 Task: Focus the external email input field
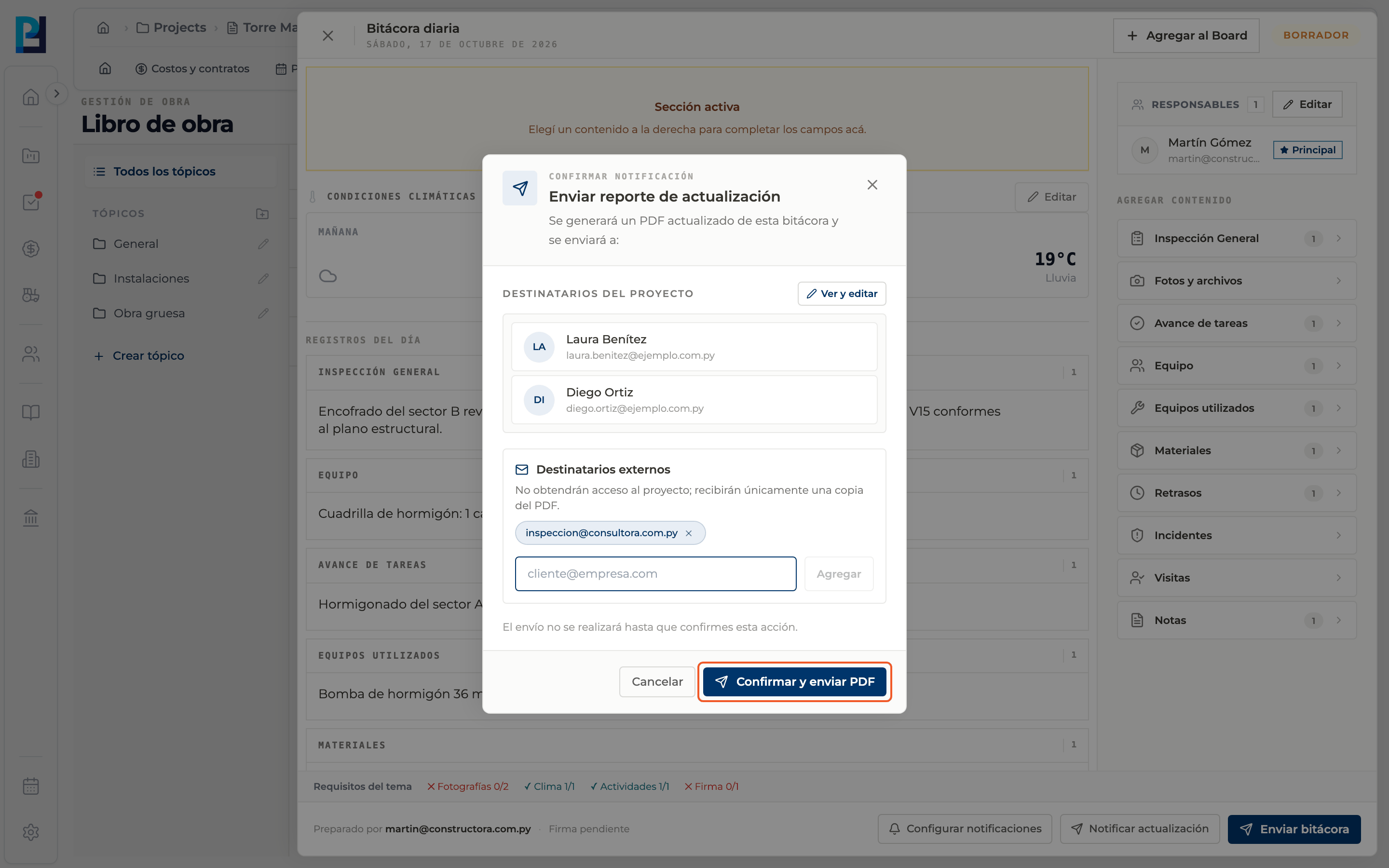(x=655, y=573)
